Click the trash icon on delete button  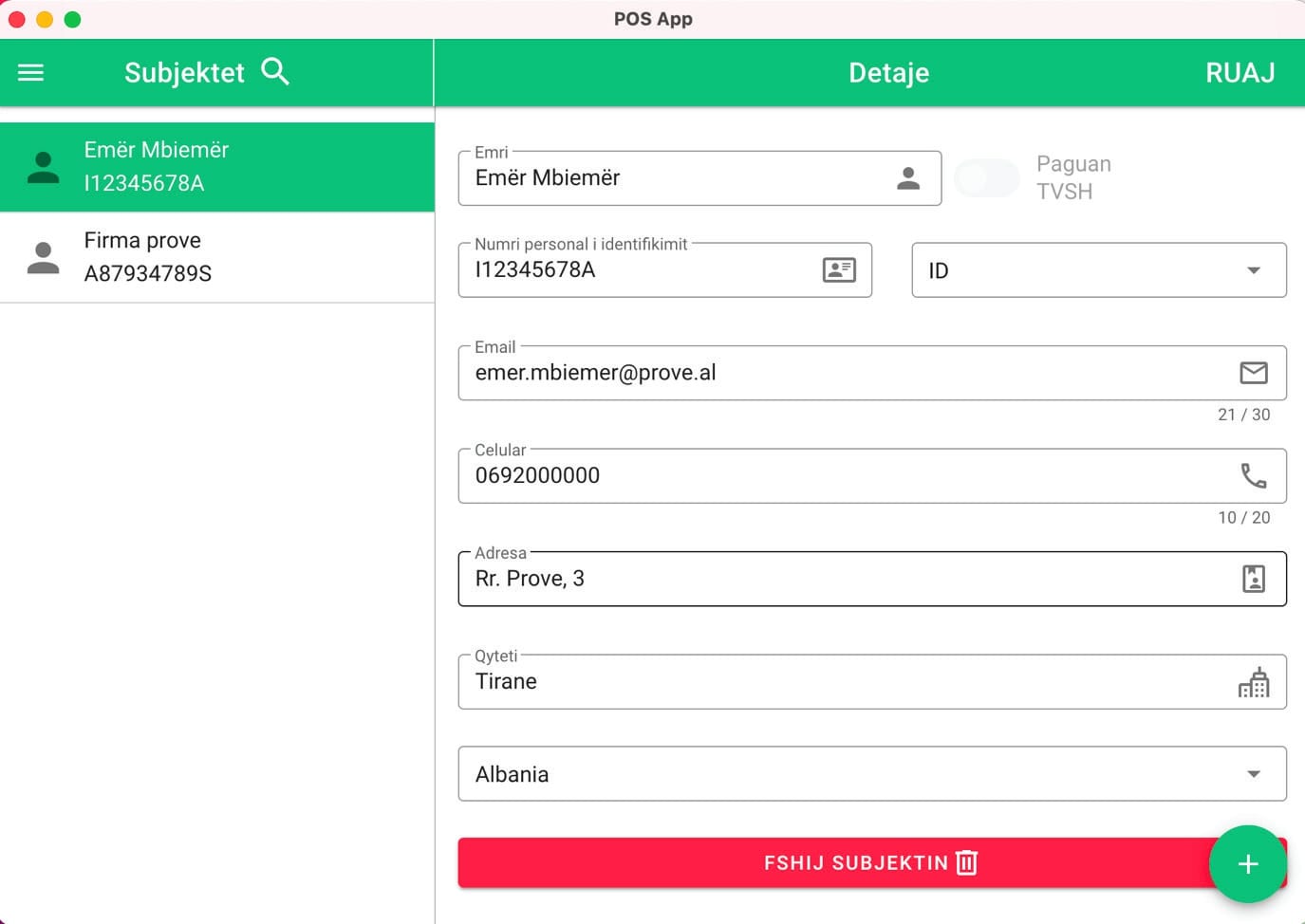(966, 862)
